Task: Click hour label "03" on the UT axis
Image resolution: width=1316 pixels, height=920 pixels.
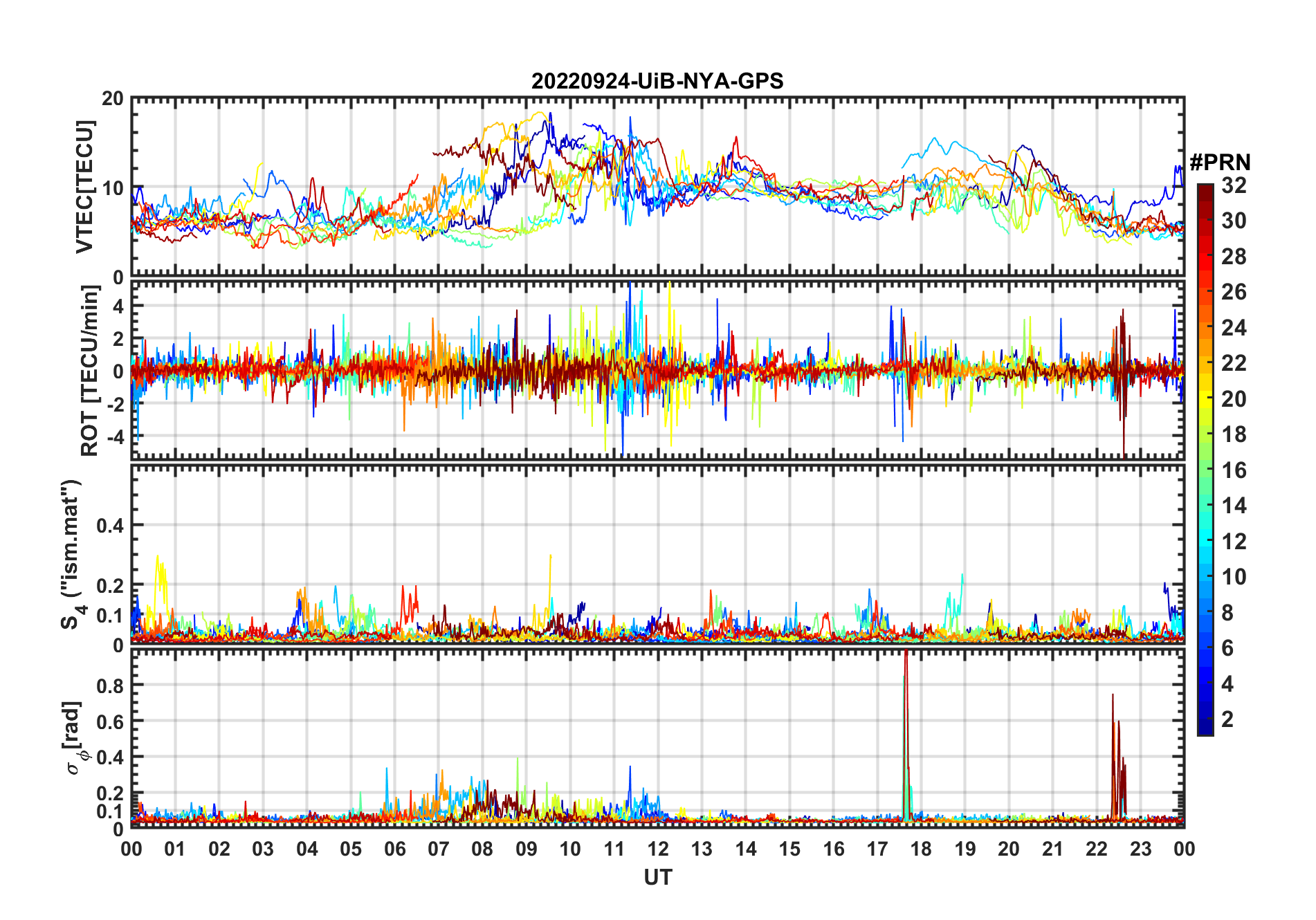Action: click(263, 849)
